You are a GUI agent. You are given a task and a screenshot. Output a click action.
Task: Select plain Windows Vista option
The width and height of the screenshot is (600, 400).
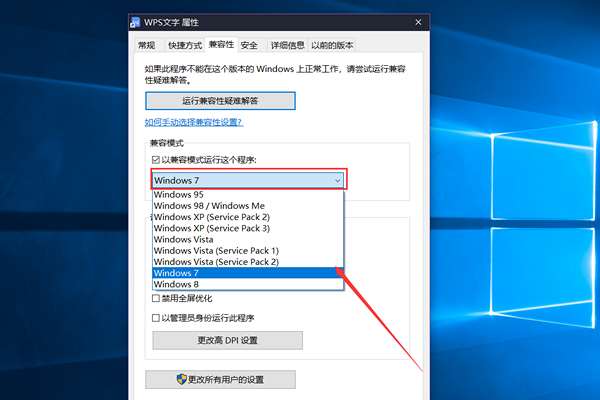tap(248, 239)
